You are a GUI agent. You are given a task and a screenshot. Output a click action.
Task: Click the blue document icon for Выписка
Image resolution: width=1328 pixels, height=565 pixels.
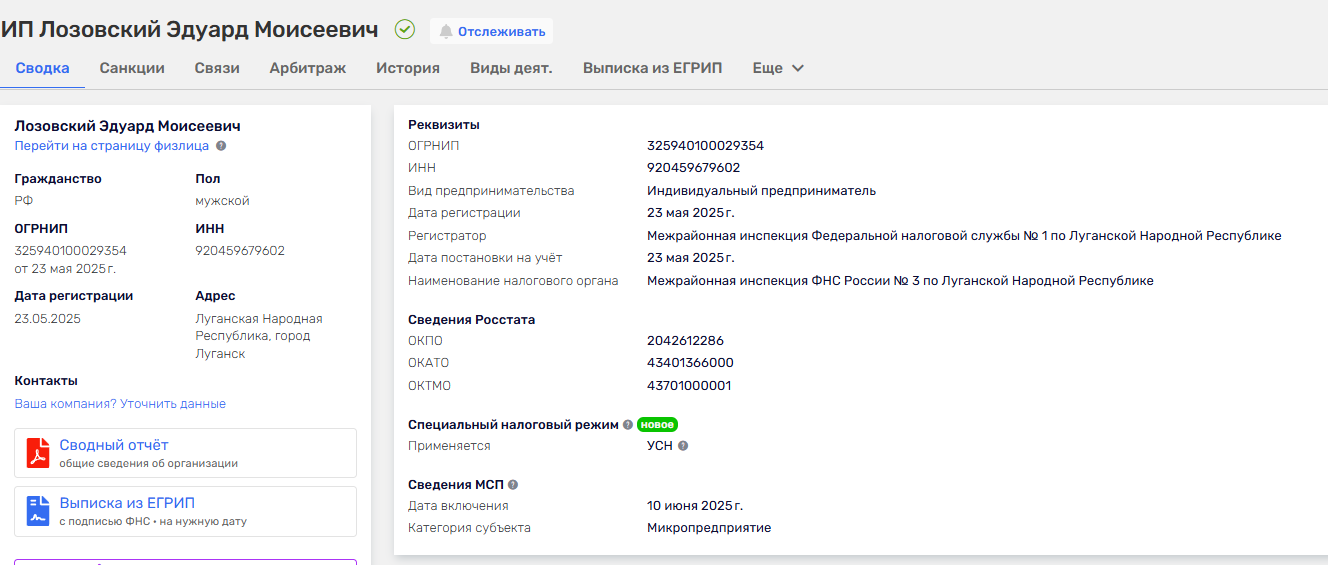pos(38,511)
